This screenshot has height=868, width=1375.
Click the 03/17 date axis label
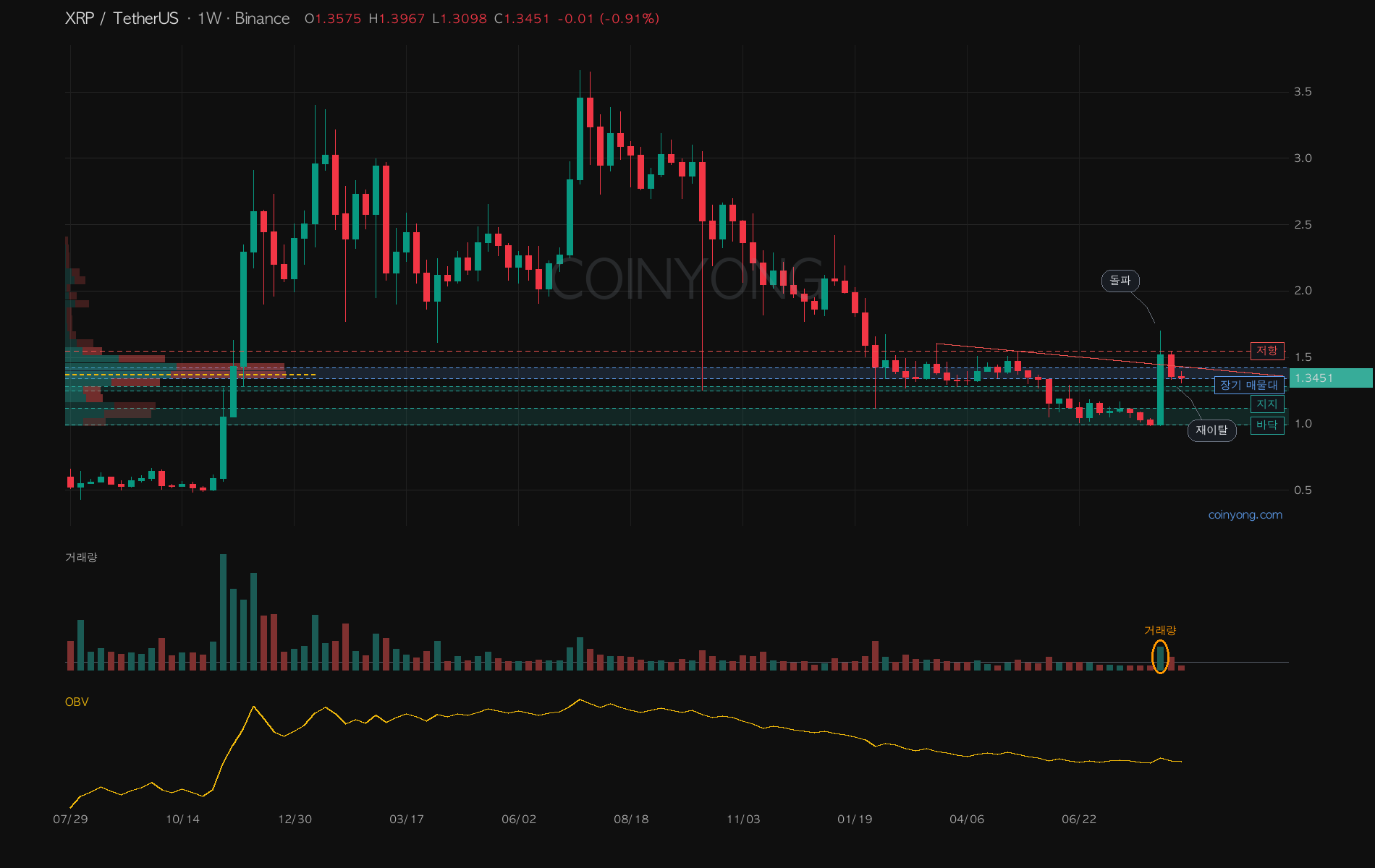coord(407,819)
